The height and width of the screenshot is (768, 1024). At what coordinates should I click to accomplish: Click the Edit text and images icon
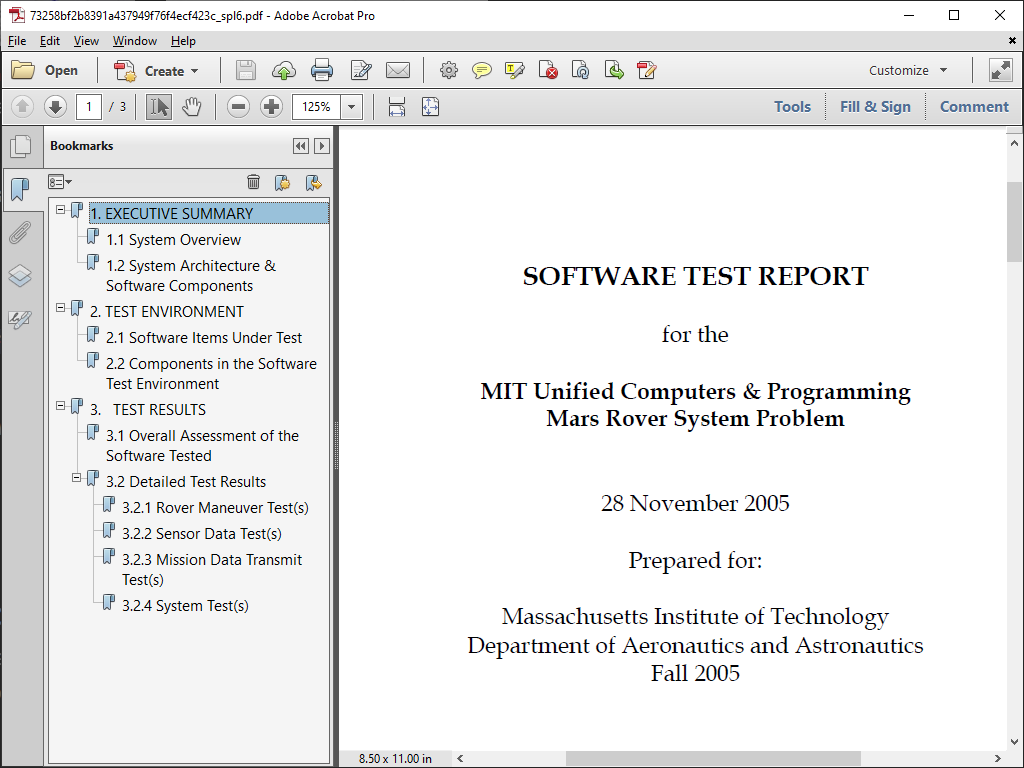[360, 71]
